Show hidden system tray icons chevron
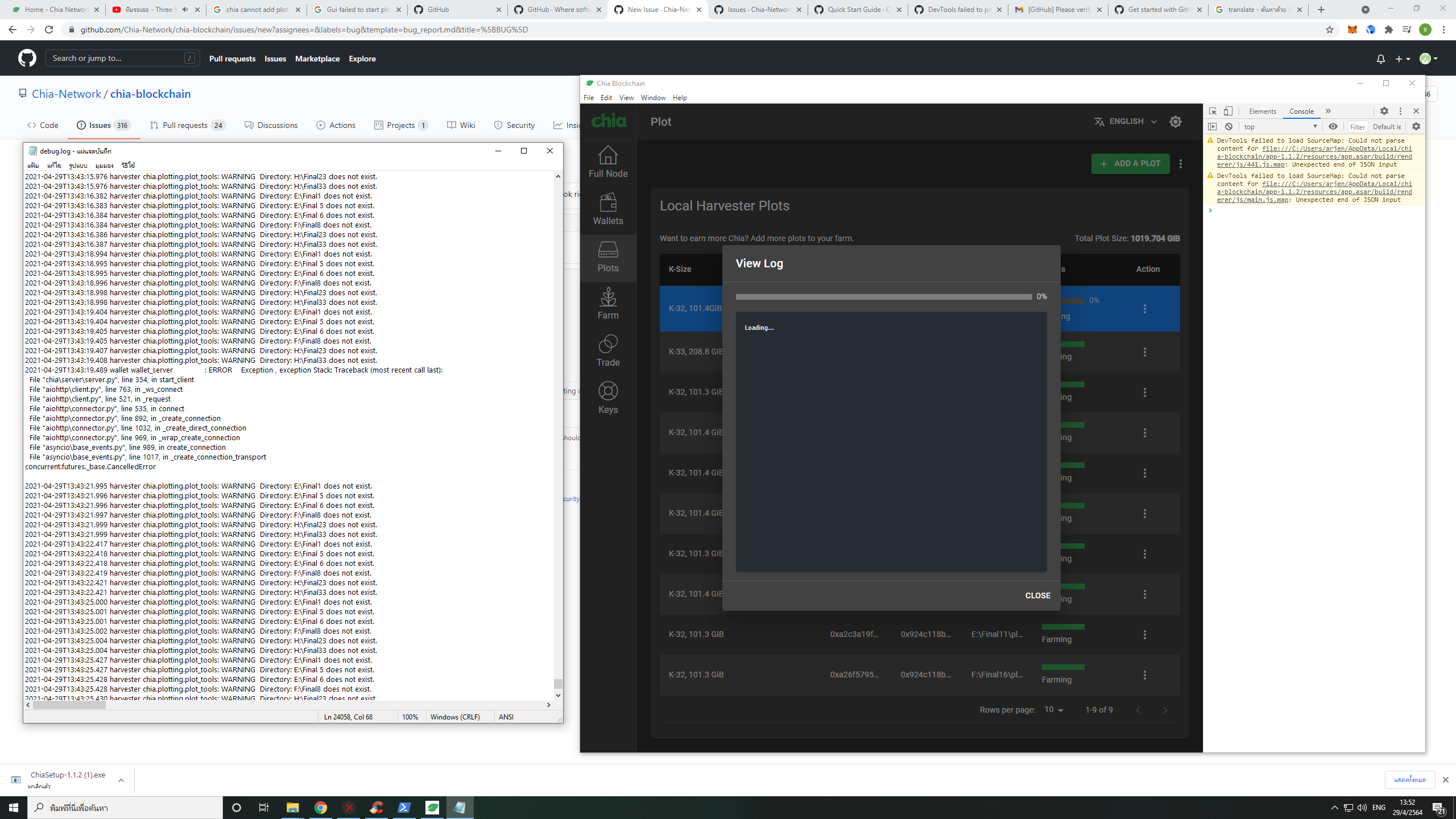This screenshot has height=819, width=1456. tap(1334, 808)
